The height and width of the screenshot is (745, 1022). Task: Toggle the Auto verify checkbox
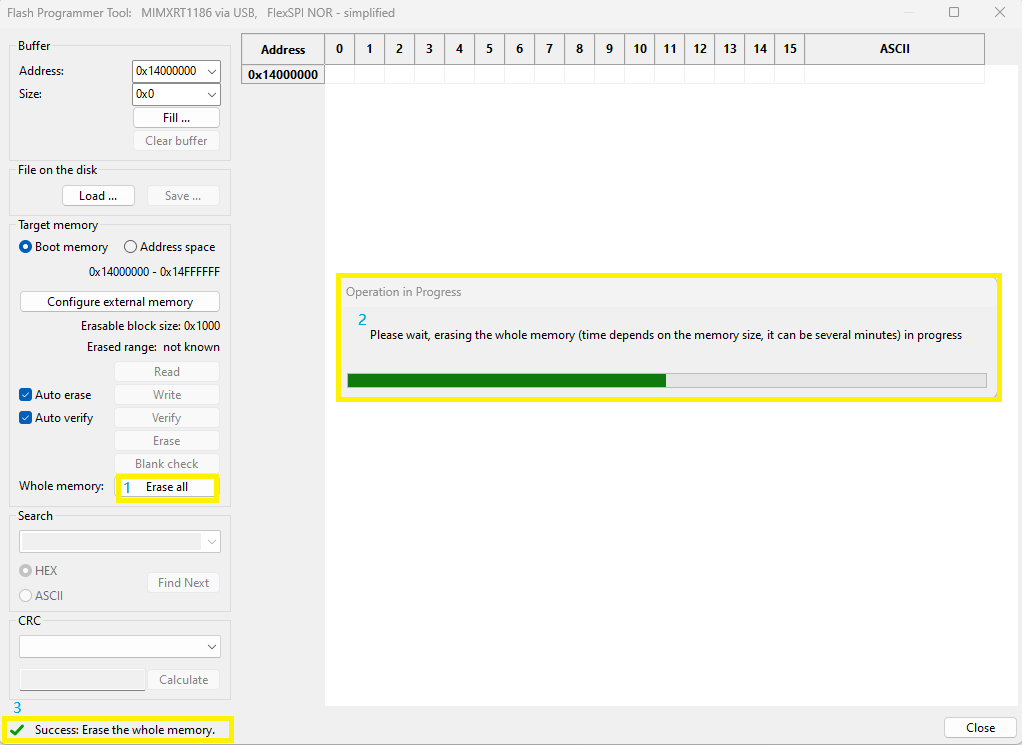coord(26,418)
